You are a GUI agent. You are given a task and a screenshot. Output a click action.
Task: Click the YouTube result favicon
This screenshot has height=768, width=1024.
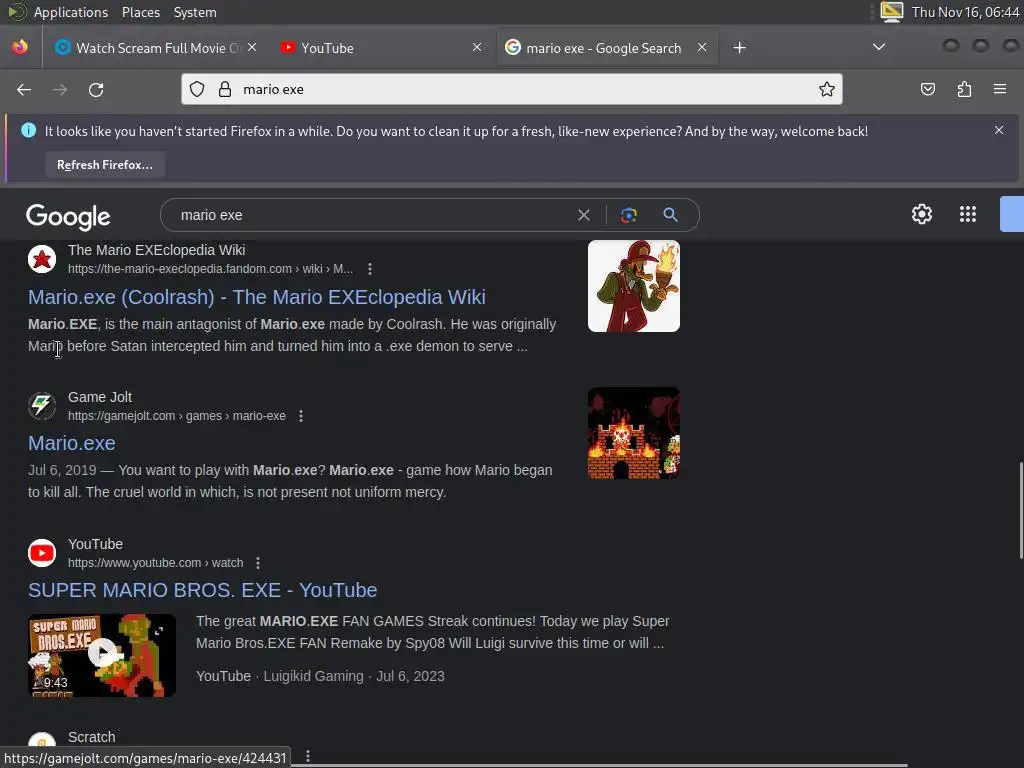pyautogui.click(x=42, y=552)
